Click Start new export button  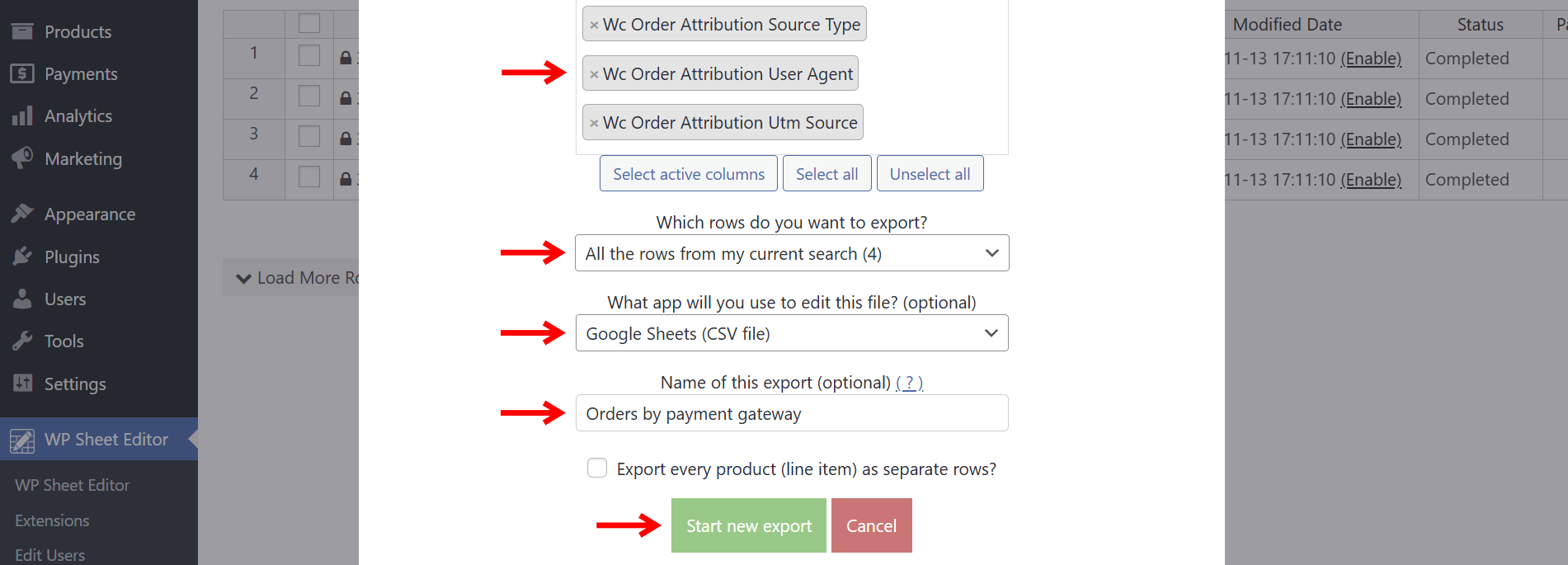click(x=748, y=525)
